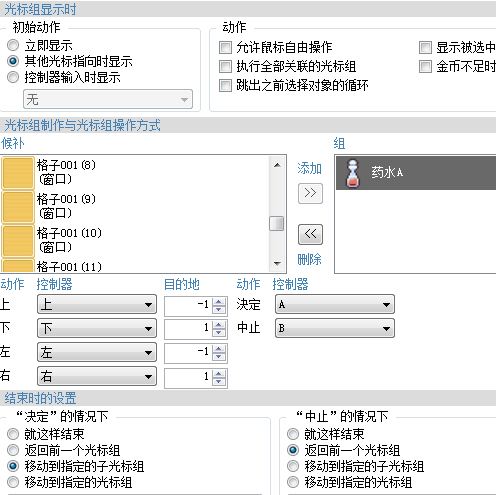Screen dimensions: 496x495
Task: Select 就这样结束 under “中止”的情况下
Action: click(x=293, y=434)
